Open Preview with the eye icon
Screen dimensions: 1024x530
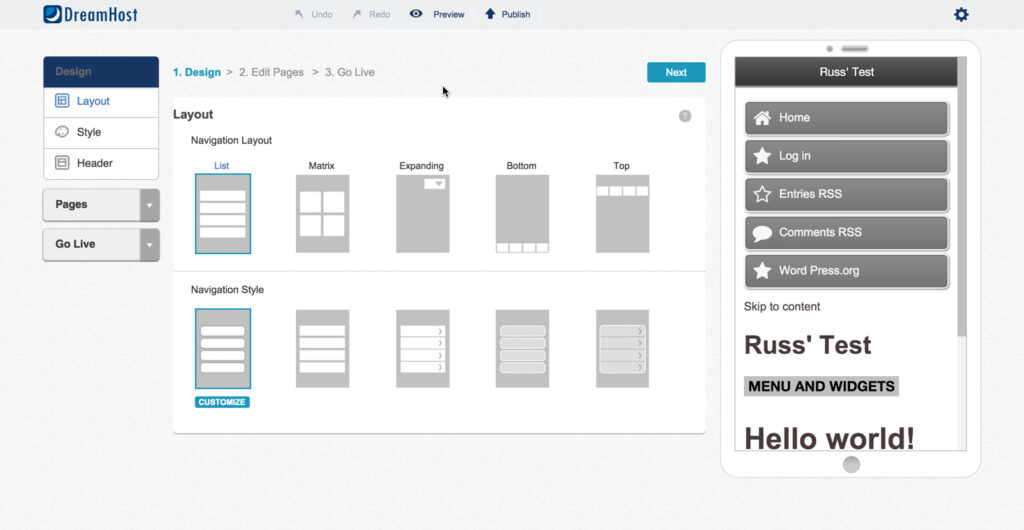point(416,14)
